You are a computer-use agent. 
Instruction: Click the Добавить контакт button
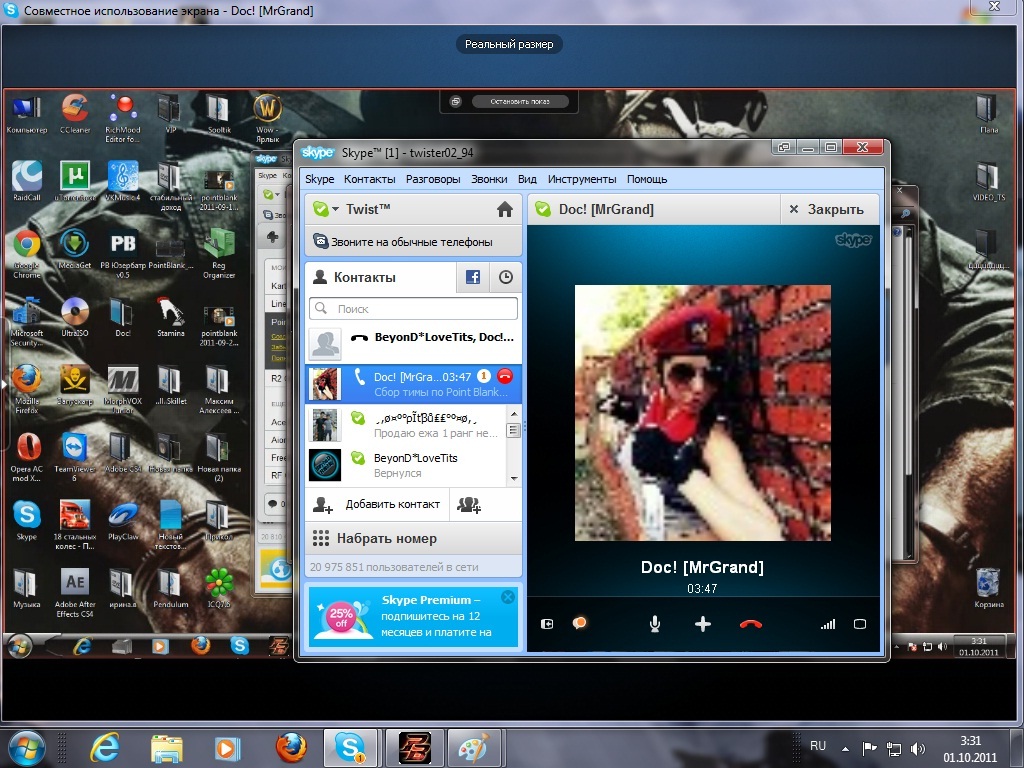(x=378, y=504)
